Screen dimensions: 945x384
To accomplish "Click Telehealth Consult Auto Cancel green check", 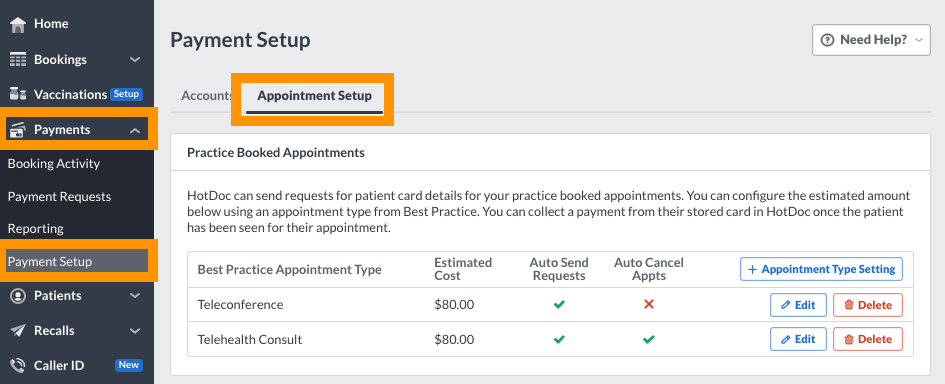I will pyautogui.click(x=648, y=339).
